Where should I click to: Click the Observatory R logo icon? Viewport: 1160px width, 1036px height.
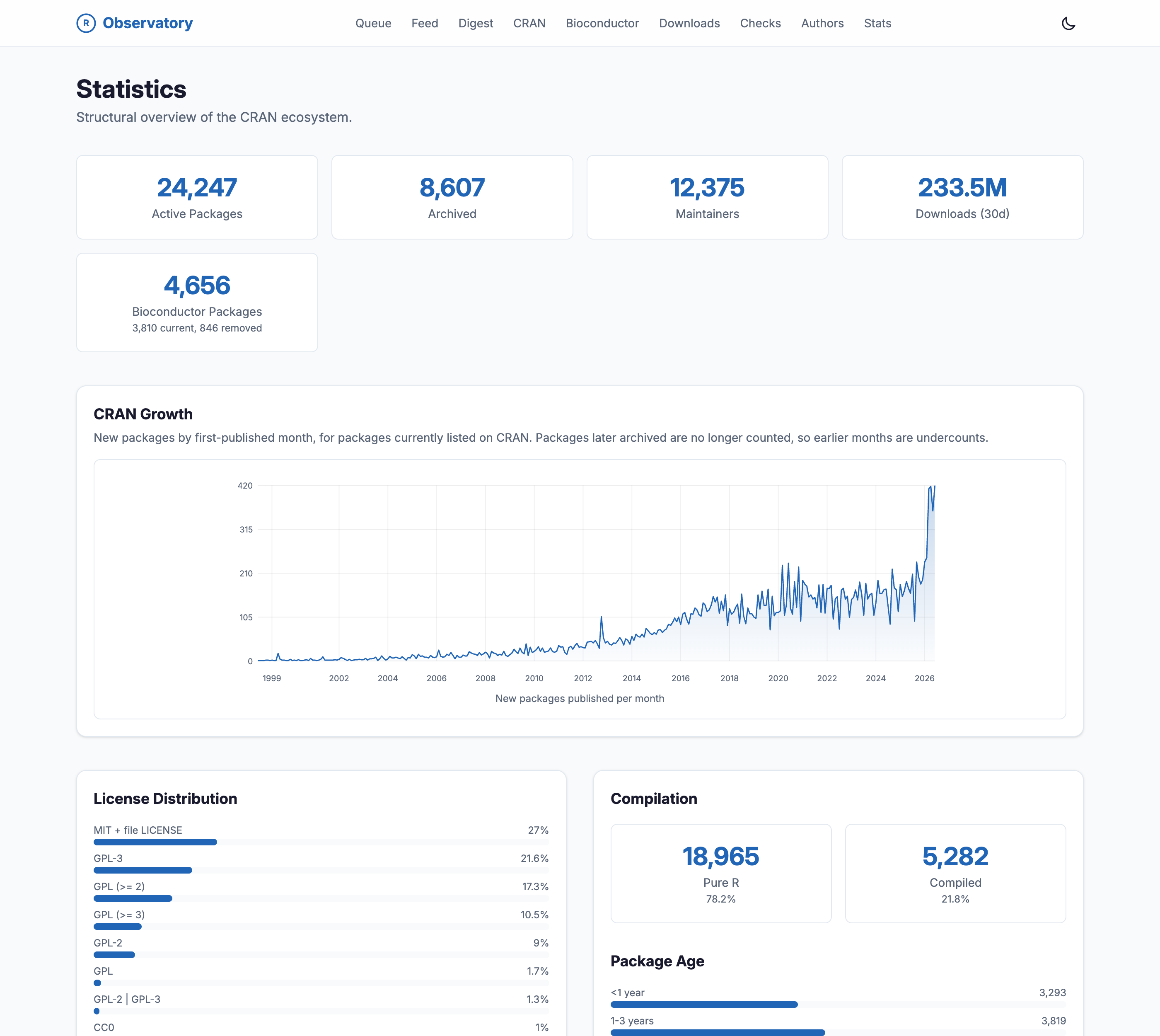pyautogui.click(x=86, y=23)
